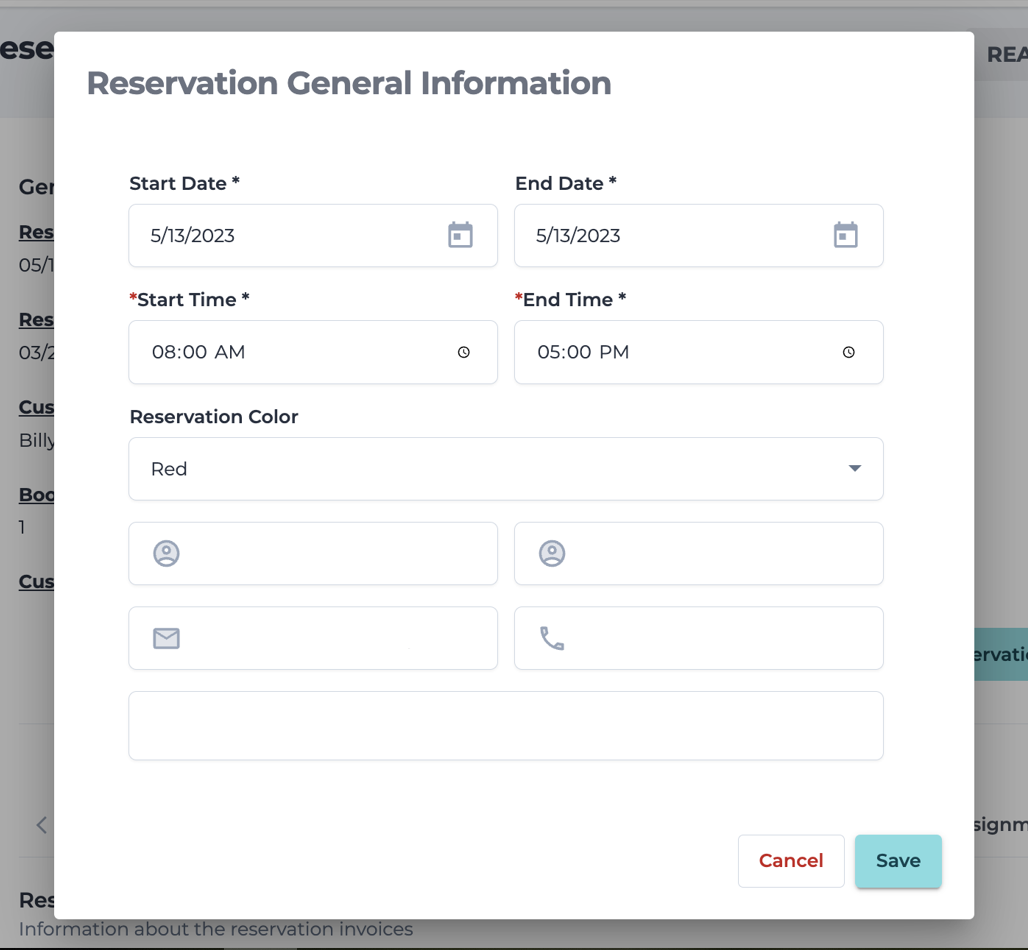Select the 05:00 PM End Time value
Image resolution: width=1028 pixels, height=950 pixels.
583,352
